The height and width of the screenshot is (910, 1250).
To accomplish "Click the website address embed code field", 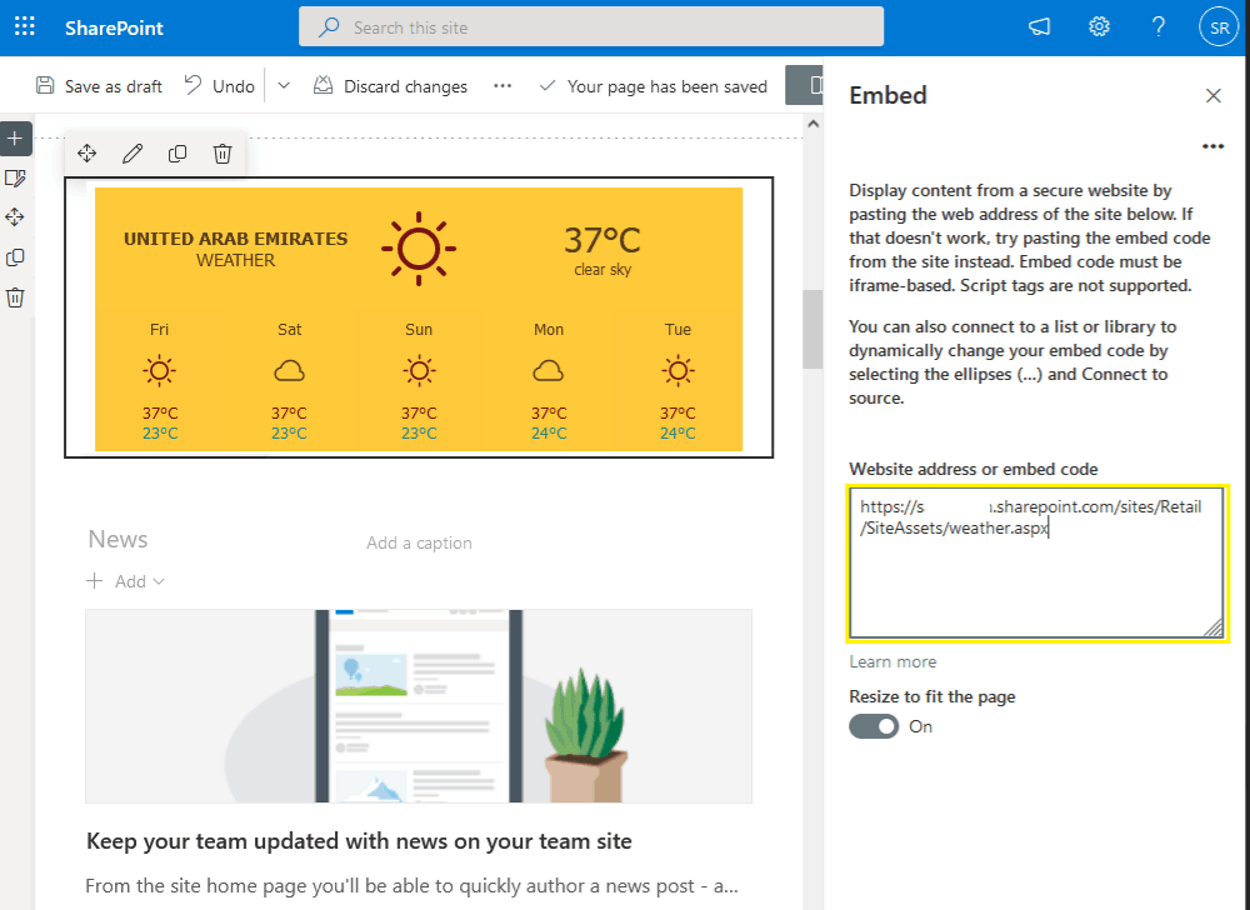I will click(1036, 560).
